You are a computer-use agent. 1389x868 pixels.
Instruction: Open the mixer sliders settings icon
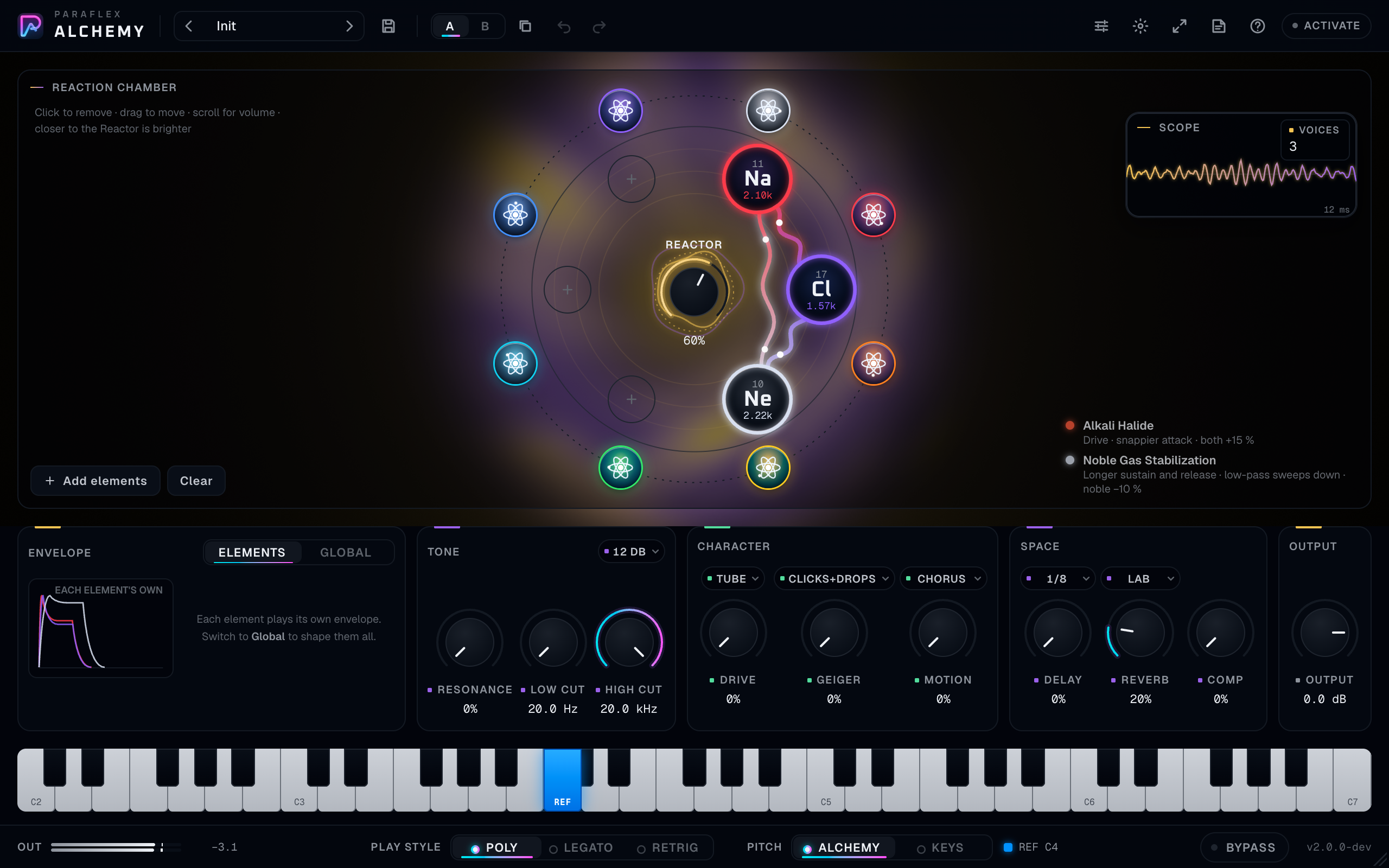click(x=1101, y=26)
